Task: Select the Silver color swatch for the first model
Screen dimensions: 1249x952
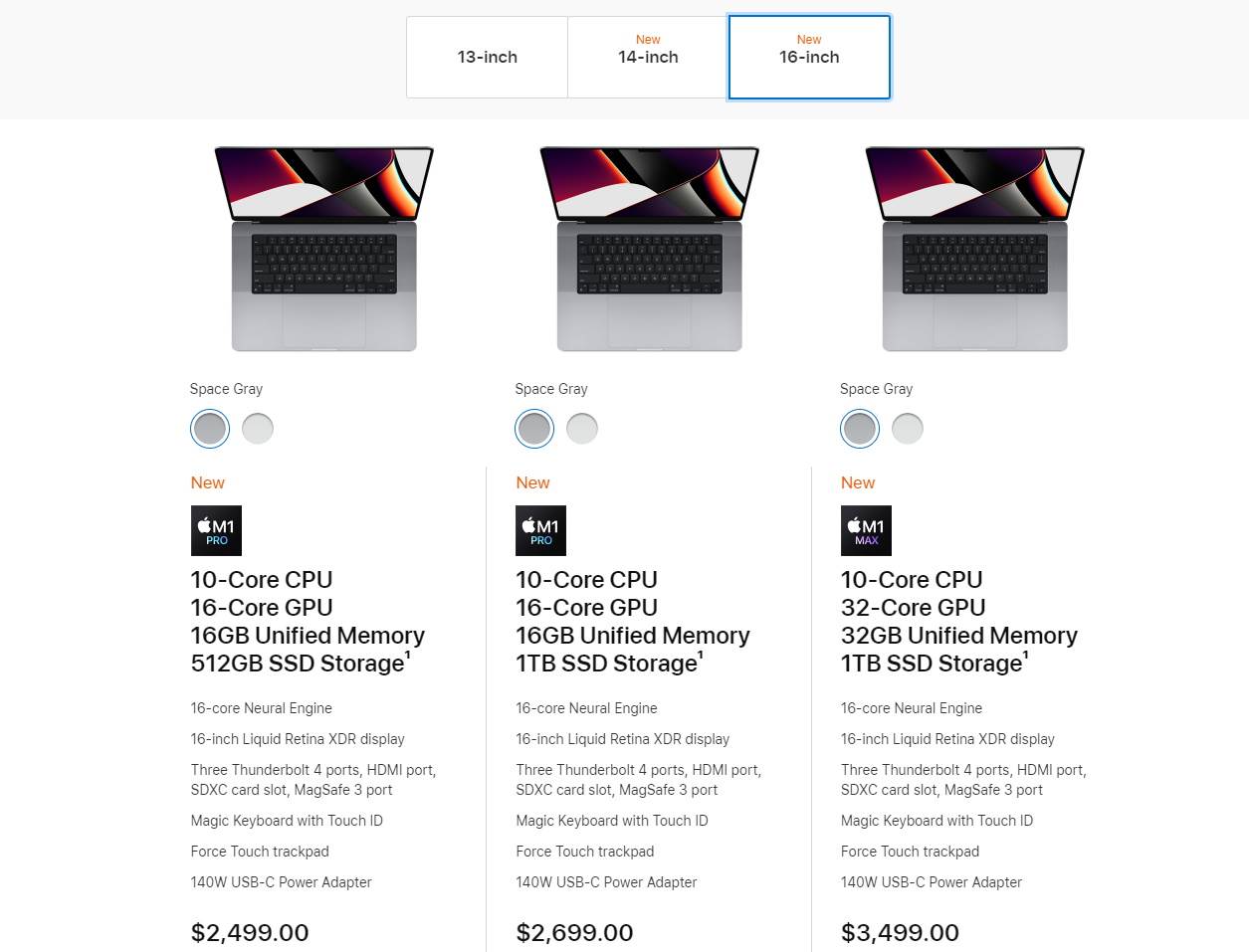Action: pyautogui.click(x=257, y=428)
